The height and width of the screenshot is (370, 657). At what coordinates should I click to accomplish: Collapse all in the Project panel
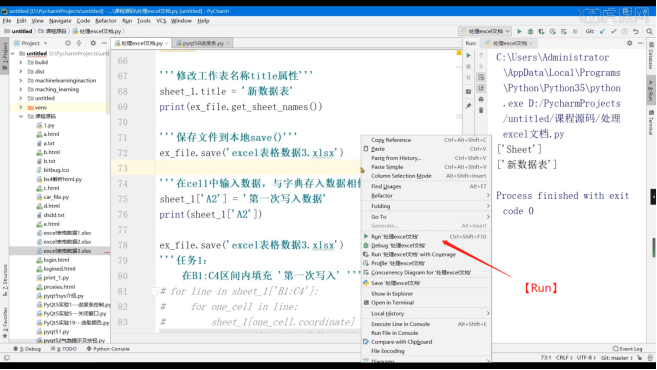coord(79,43)
